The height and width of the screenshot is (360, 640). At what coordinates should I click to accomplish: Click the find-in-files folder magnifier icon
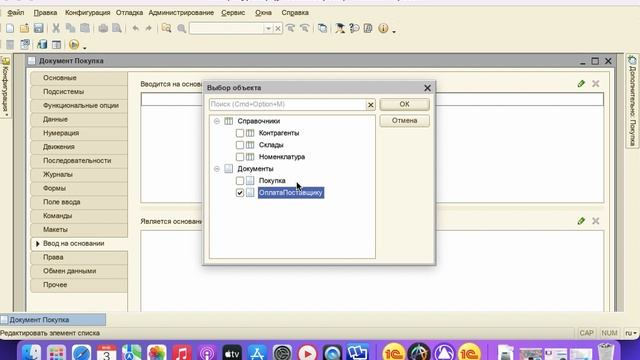tap(167, 28)
